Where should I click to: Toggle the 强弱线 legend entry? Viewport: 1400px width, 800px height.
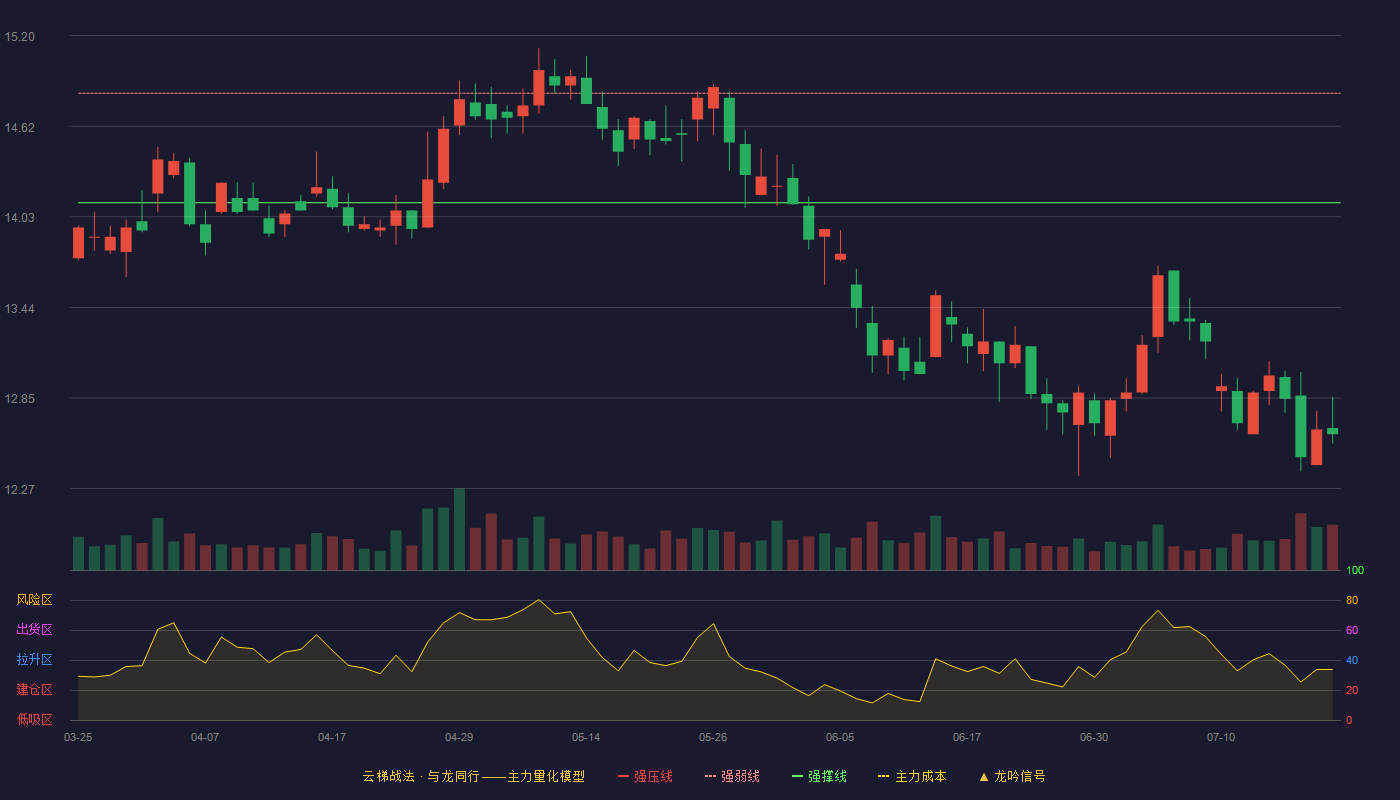732,776
